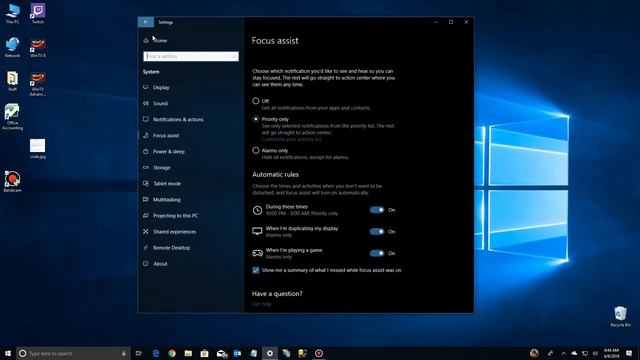Open Microsoft Store from the taskbar

coord(204,353)
